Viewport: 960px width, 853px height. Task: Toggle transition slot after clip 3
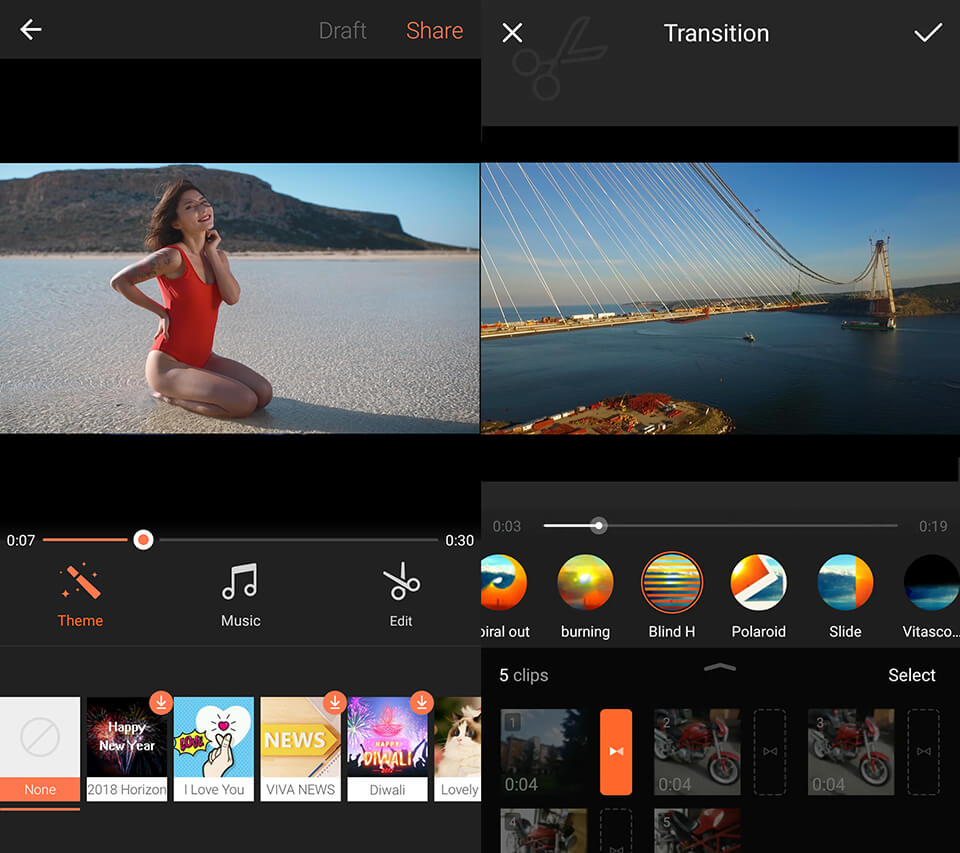point(923,752)
